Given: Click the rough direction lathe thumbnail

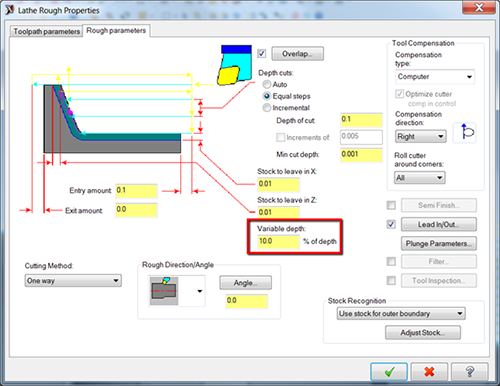Looking at the screenshot, I should pyautogui.click(x=164, y=290).
